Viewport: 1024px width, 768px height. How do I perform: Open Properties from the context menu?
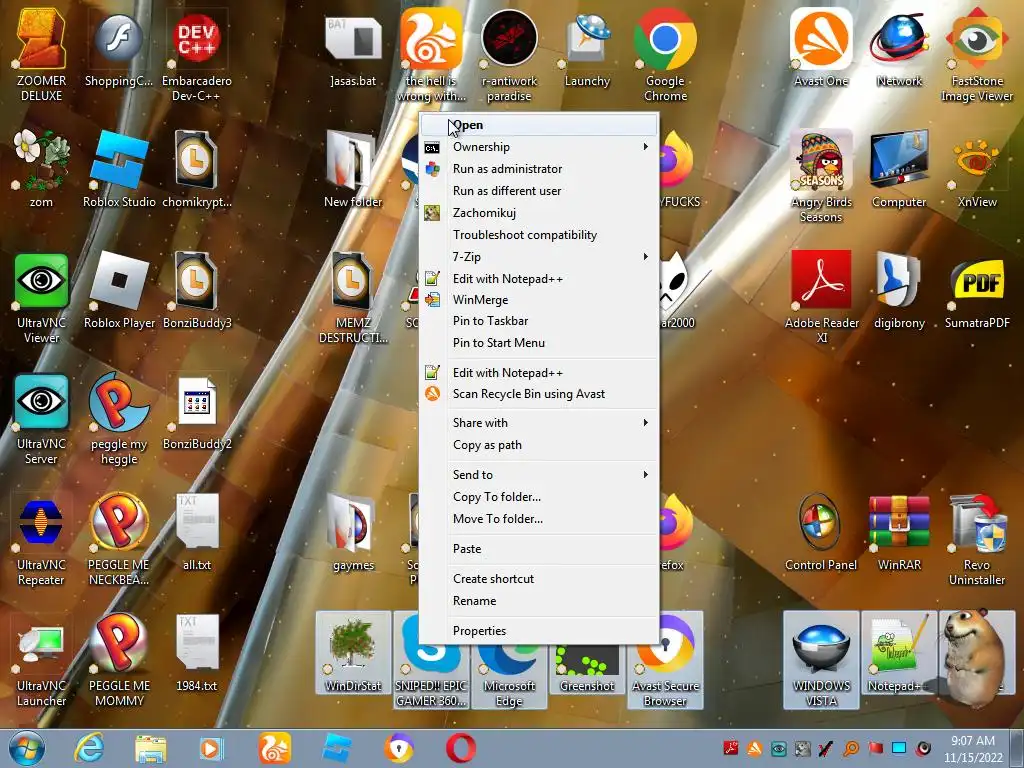[x=539, y=631]
